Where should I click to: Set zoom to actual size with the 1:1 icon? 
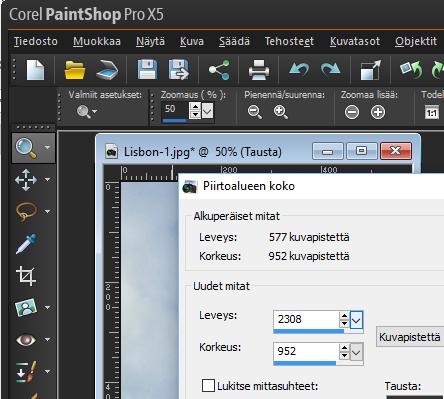(x=432, y=112)
